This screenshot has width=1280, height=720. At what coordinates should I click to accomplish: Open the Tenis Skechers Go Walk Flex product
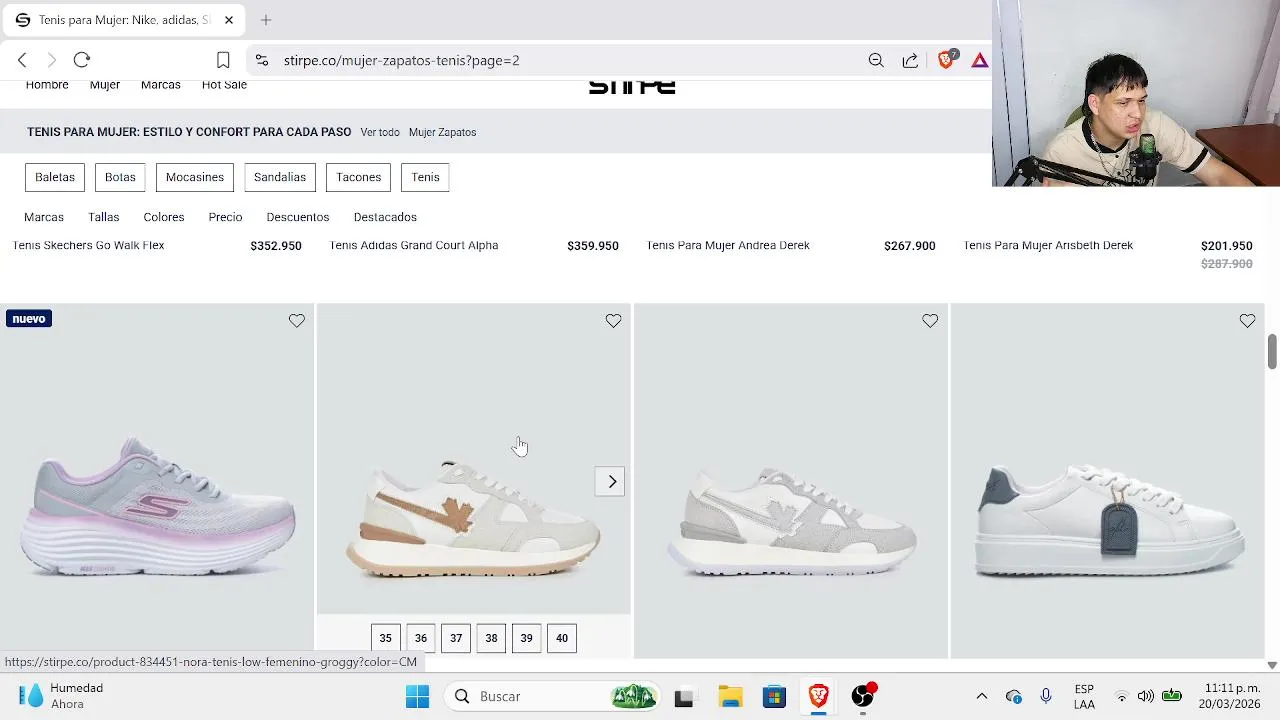tap(88, 245)
